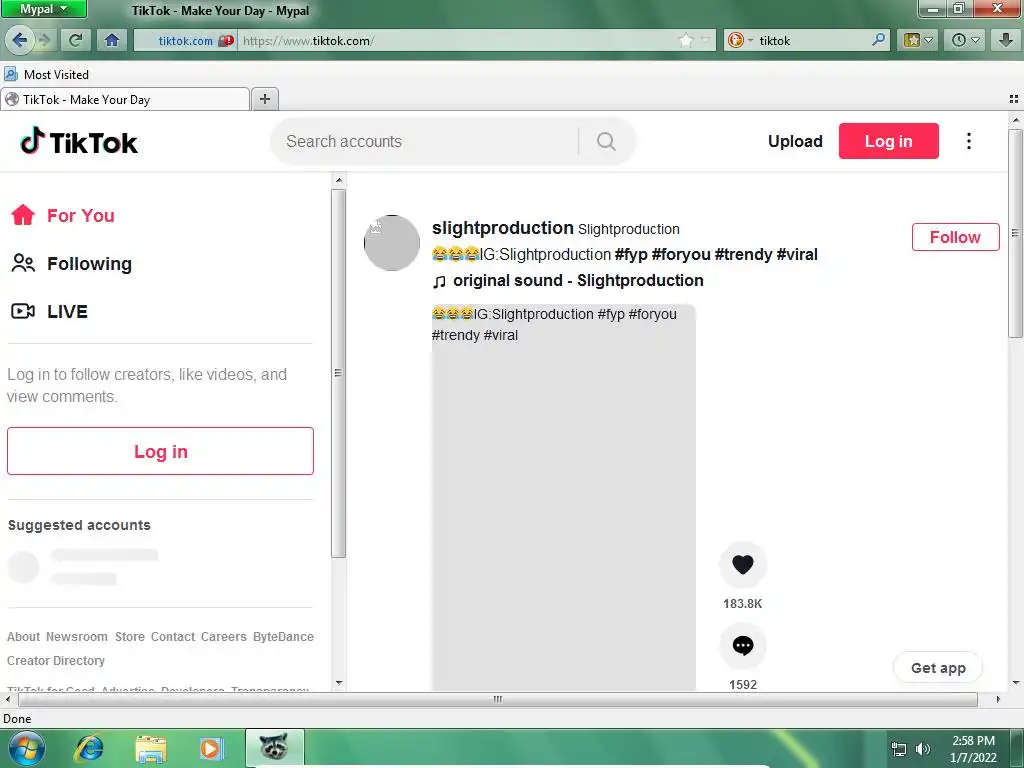Image resolution: width=1024 pixels, height=768 pixels.
Task: Open the Most Visited bookmarks folder
Action: (46, 74)
